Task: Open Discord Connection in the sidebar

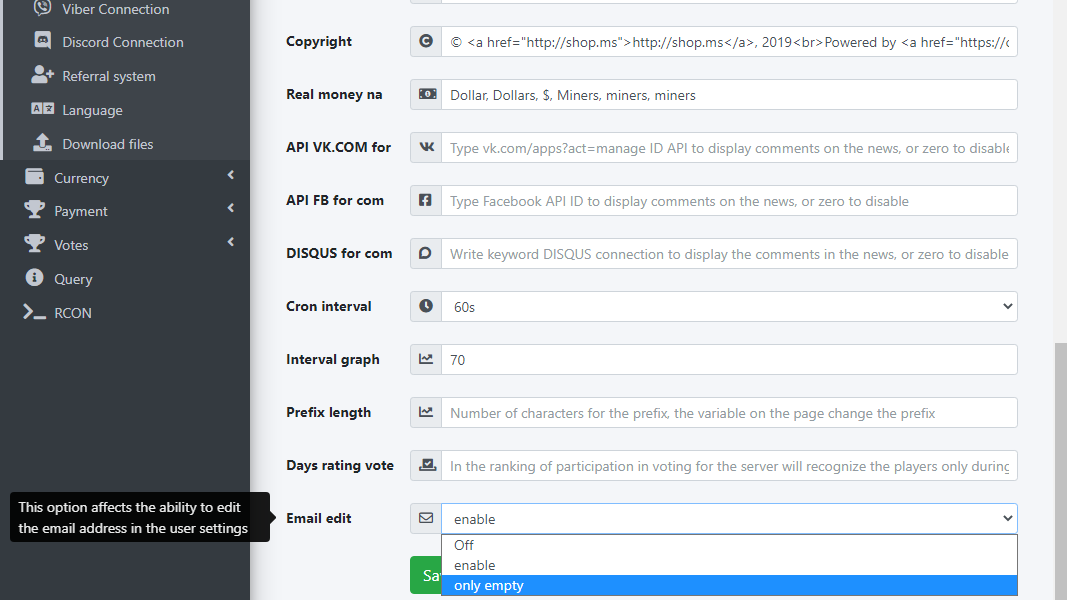Action: (122, 42)
